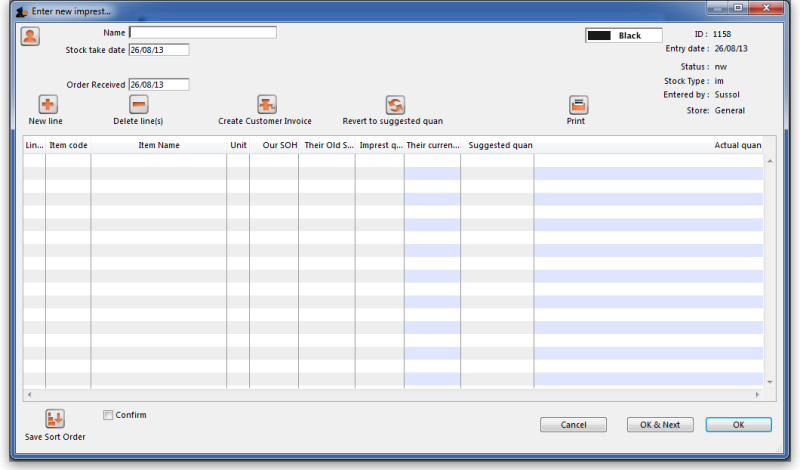Click the Create Customer Invoice icon
The width and height of the screenshot is (800, 470).
pos(266,104)
